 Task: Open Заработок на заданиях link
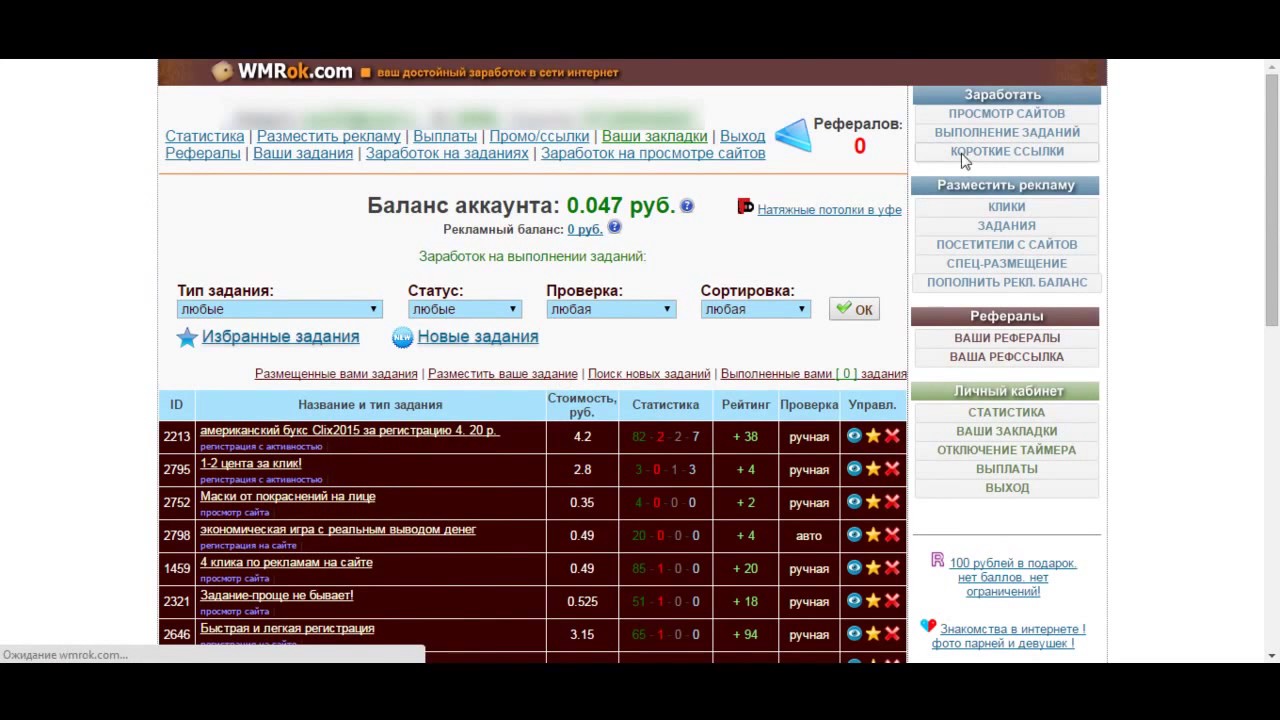pos(447,153)
